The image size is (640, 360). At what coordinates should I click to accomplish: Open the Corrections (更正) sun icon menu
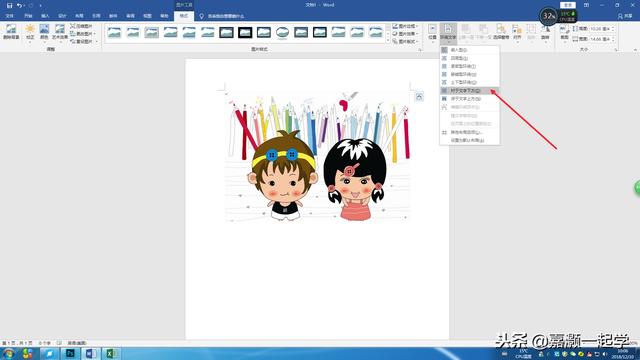tap(30, 32)
